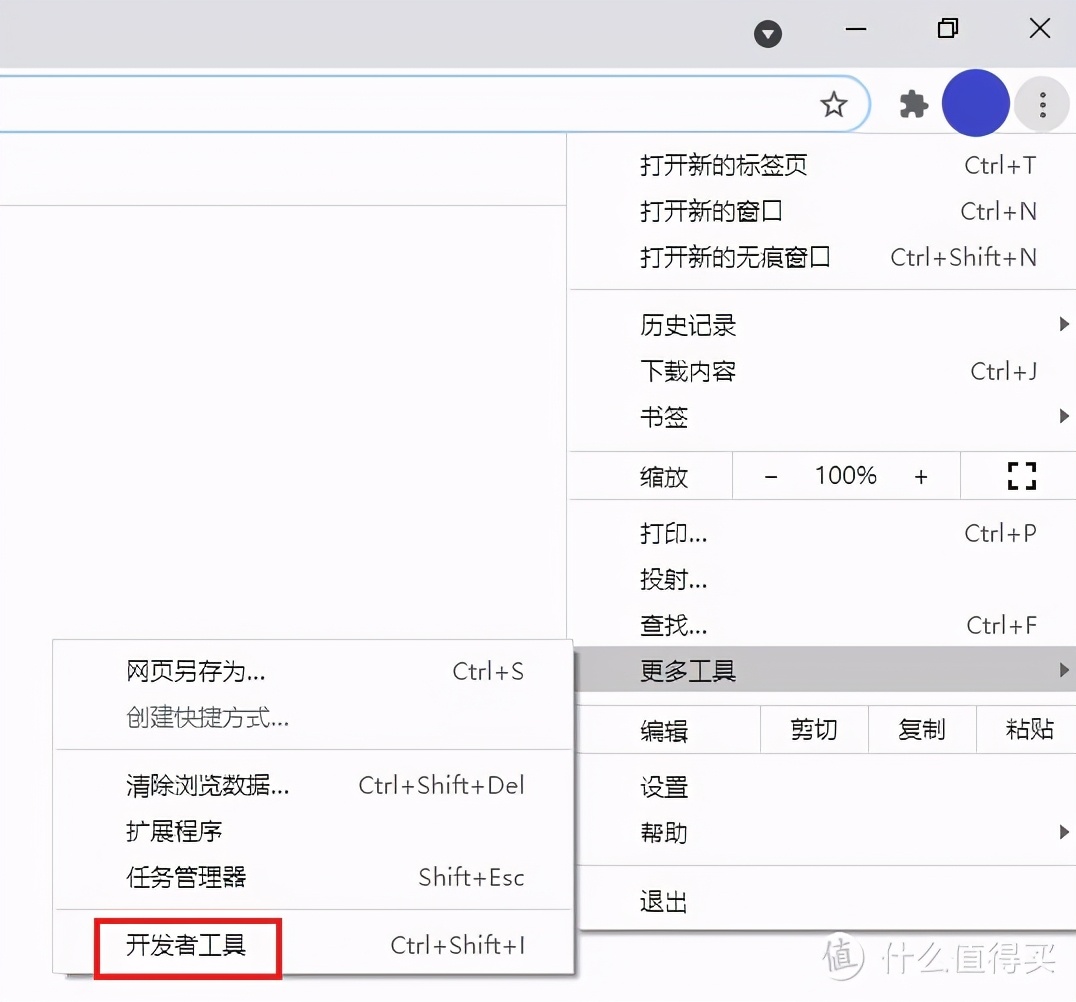The image size is (1076, 1002).
Task: Expand the 书签 submenu arrow
Action: point(1062,417)
